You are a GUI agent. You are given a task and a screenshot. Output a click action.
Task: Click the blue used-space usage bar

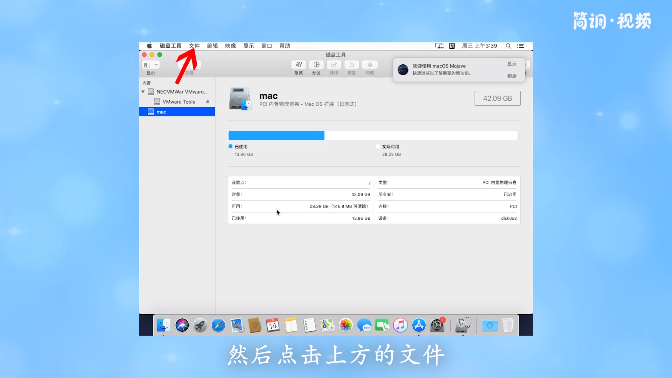click(276, 135)
